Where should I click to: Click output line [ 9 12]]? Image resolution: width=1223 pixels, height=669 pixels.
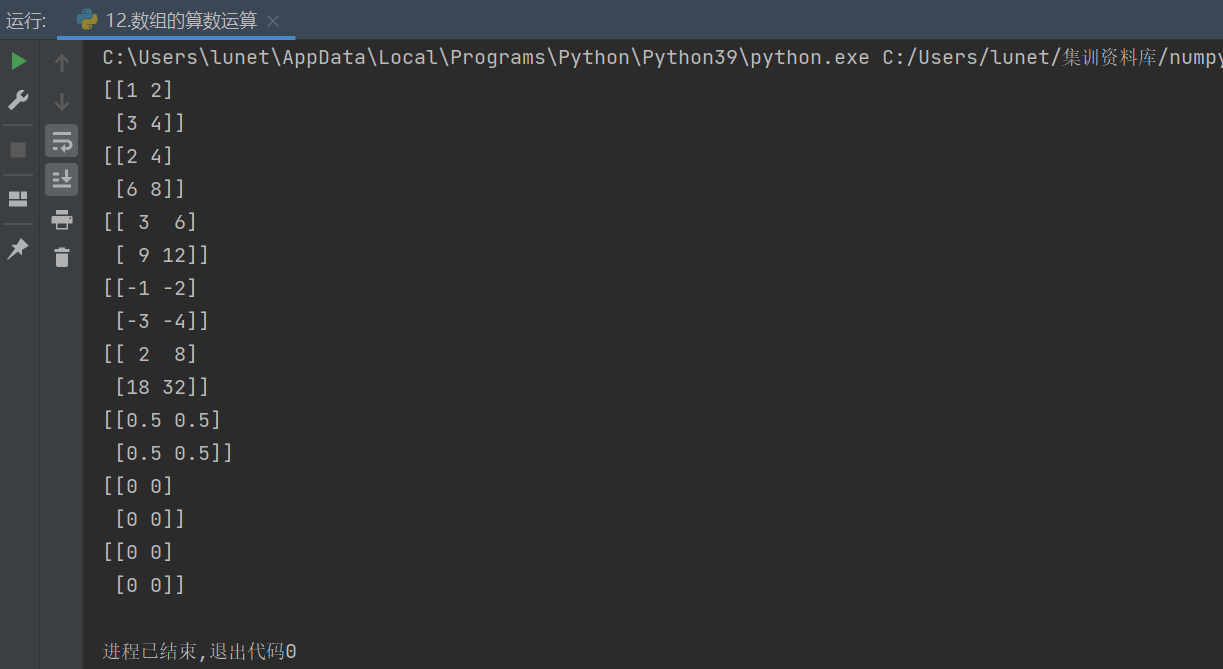click(x=162, y=255)
